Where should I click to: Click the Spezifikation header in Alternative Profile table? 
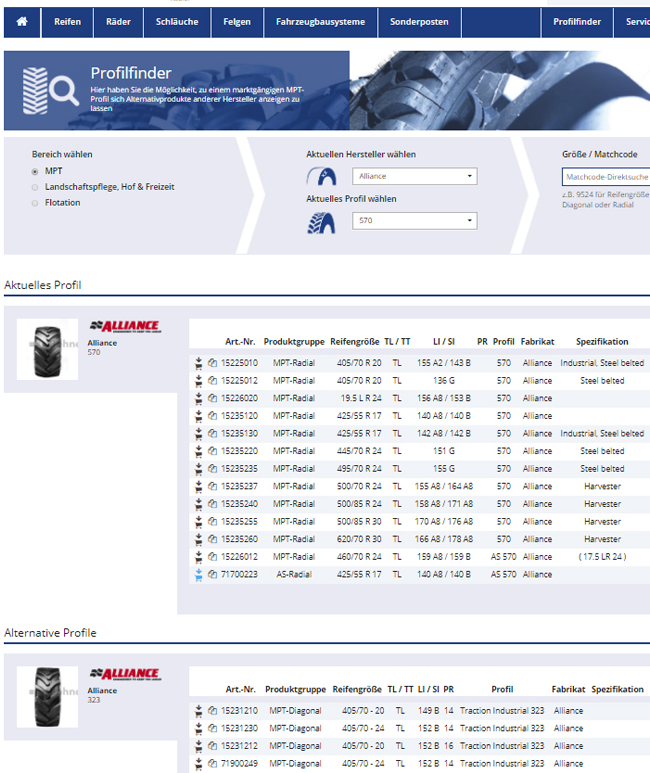point(617,690)
